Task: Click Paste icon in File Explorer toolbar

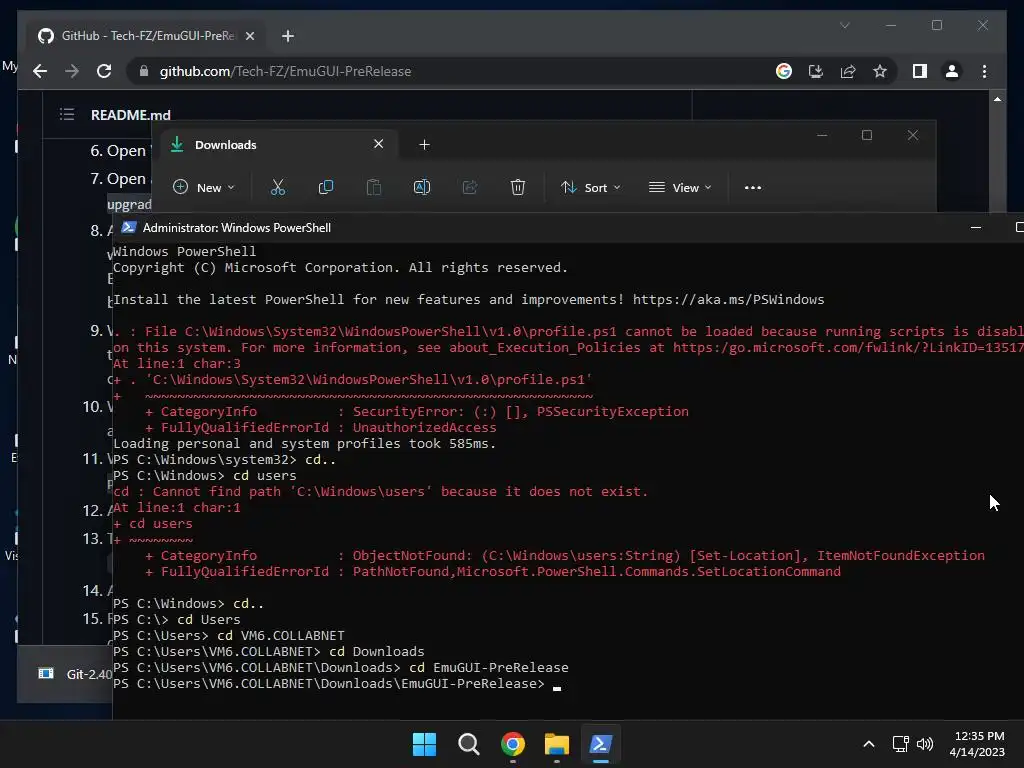Action: (374, 187)
